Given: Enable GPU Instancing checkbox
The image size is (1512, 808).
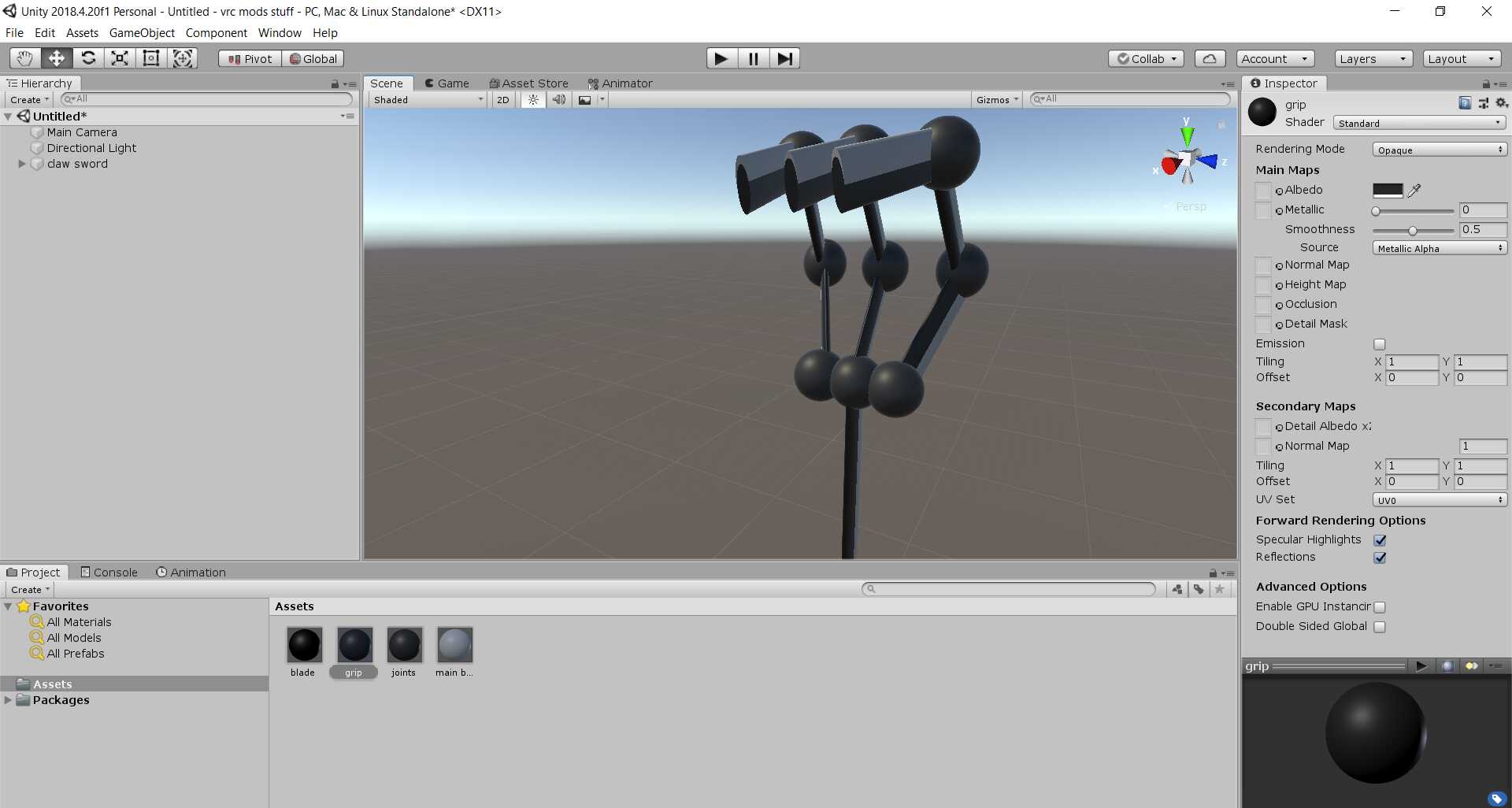Looking at the screenshot, I should click(x=1379, y=607).
